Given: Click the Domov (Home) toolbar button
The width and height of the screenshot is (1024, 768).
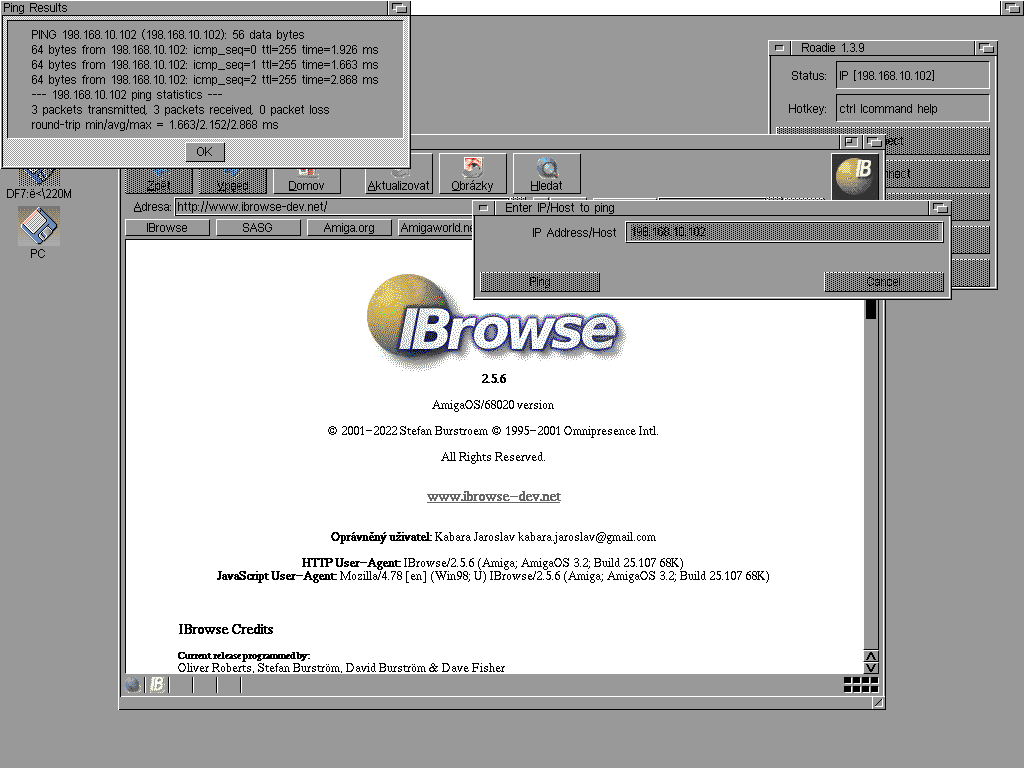Looking at the screenshot, I should [306, 176].
